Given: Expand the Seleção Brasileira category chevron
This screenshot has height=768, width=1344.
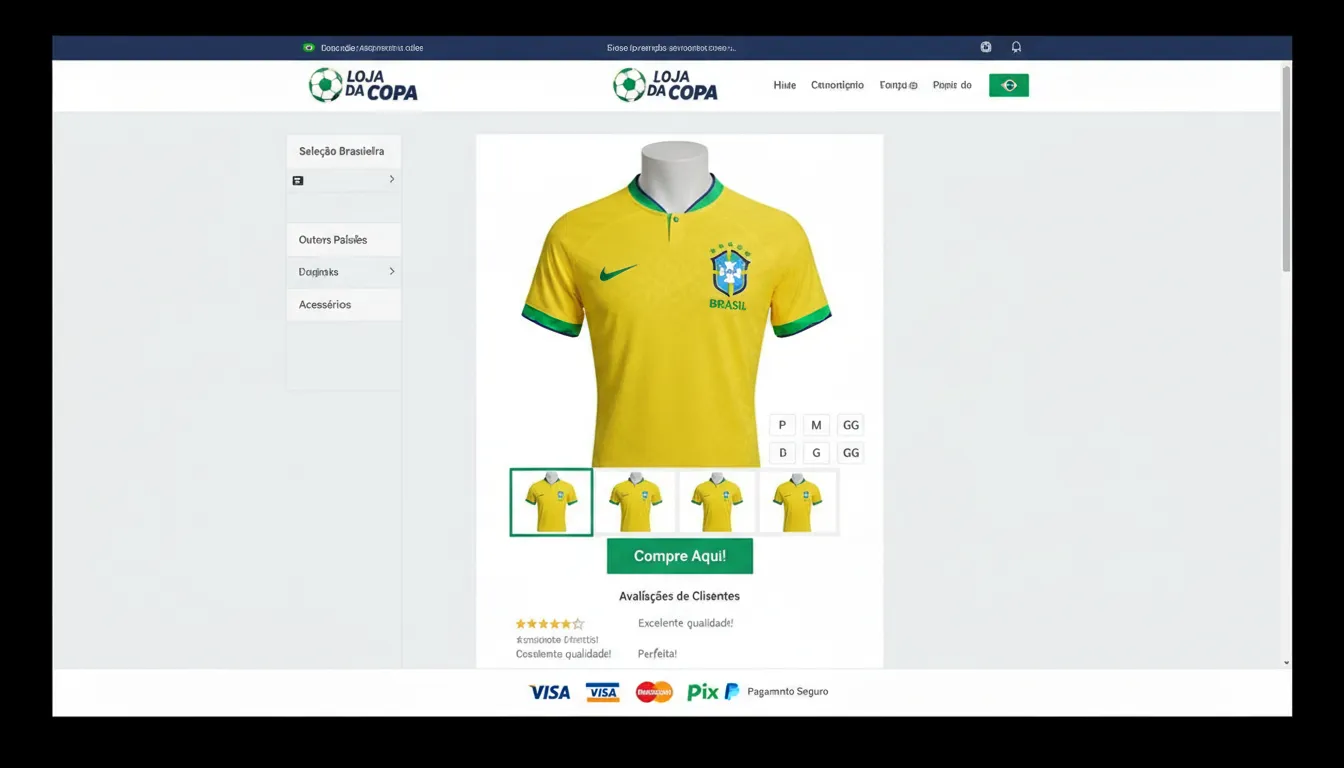Looking at the screenshot, I should pos(392,180).
